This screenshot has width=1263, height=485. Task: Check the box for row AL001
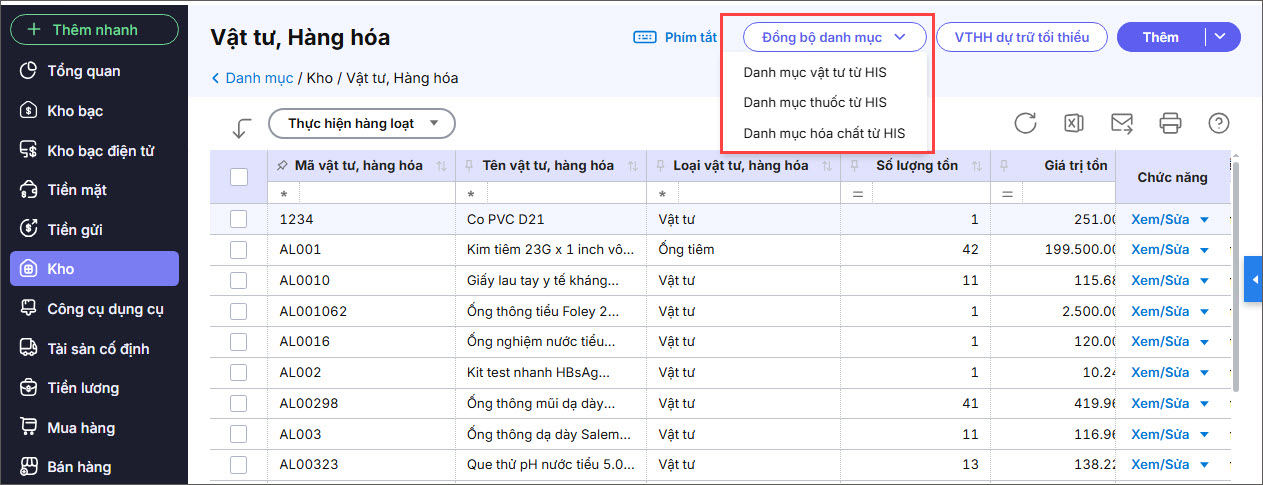click(238, 249)
